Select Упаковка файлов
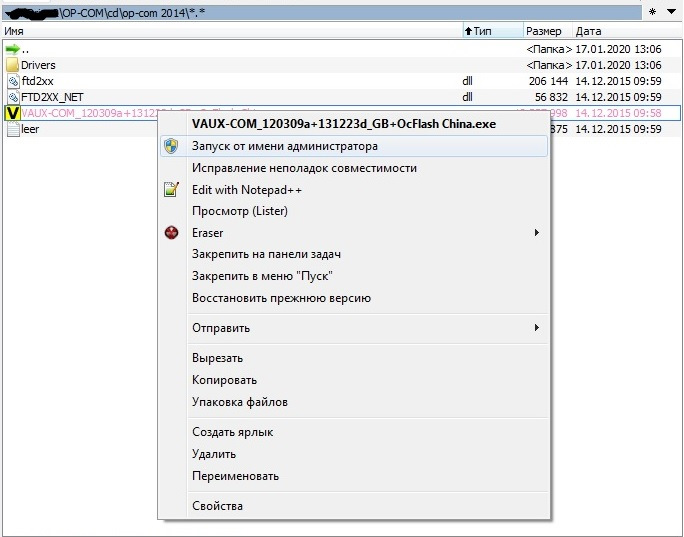This screenshot has width=684, height=537. (354, 402)
